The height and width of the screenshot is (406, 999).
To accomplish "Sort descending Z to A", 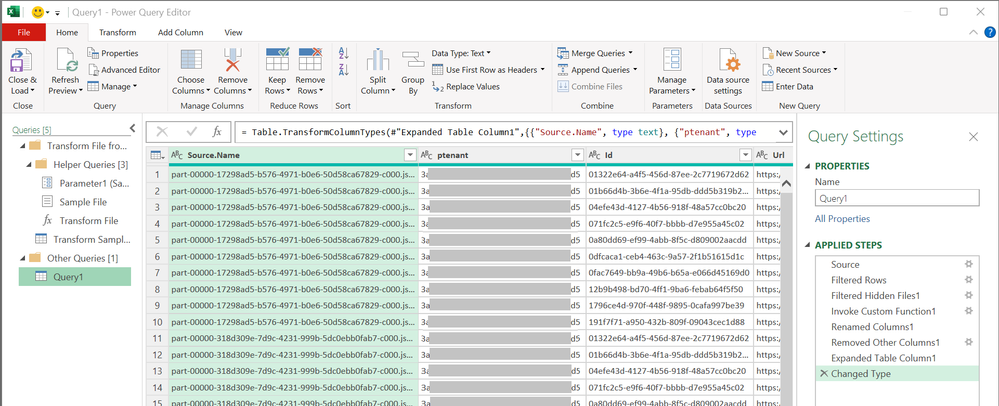I will pos(344,70).
